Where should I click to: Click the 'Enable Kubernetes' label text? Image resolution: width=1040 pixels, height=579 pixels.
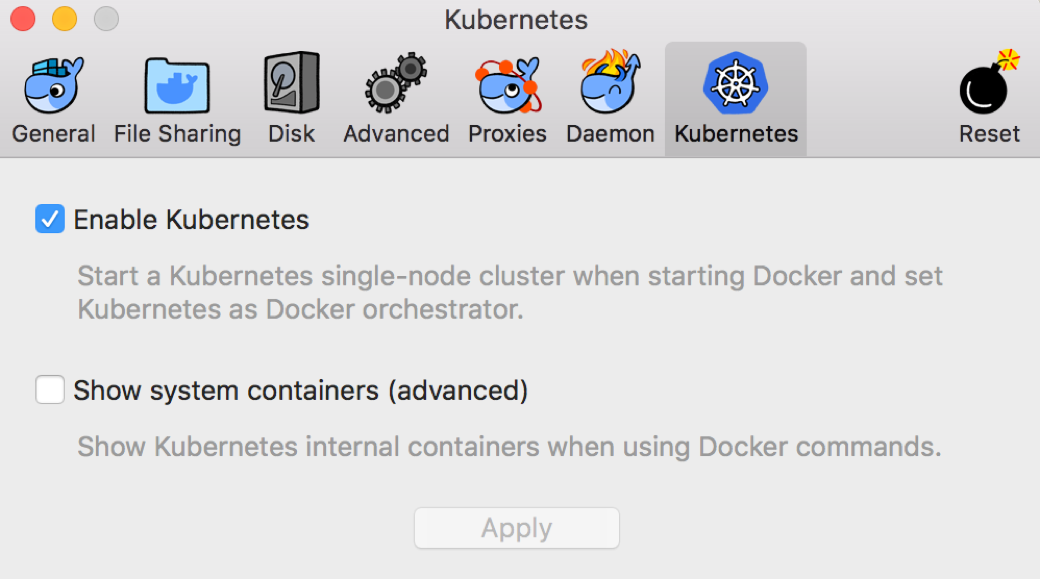tap(191, 220)
